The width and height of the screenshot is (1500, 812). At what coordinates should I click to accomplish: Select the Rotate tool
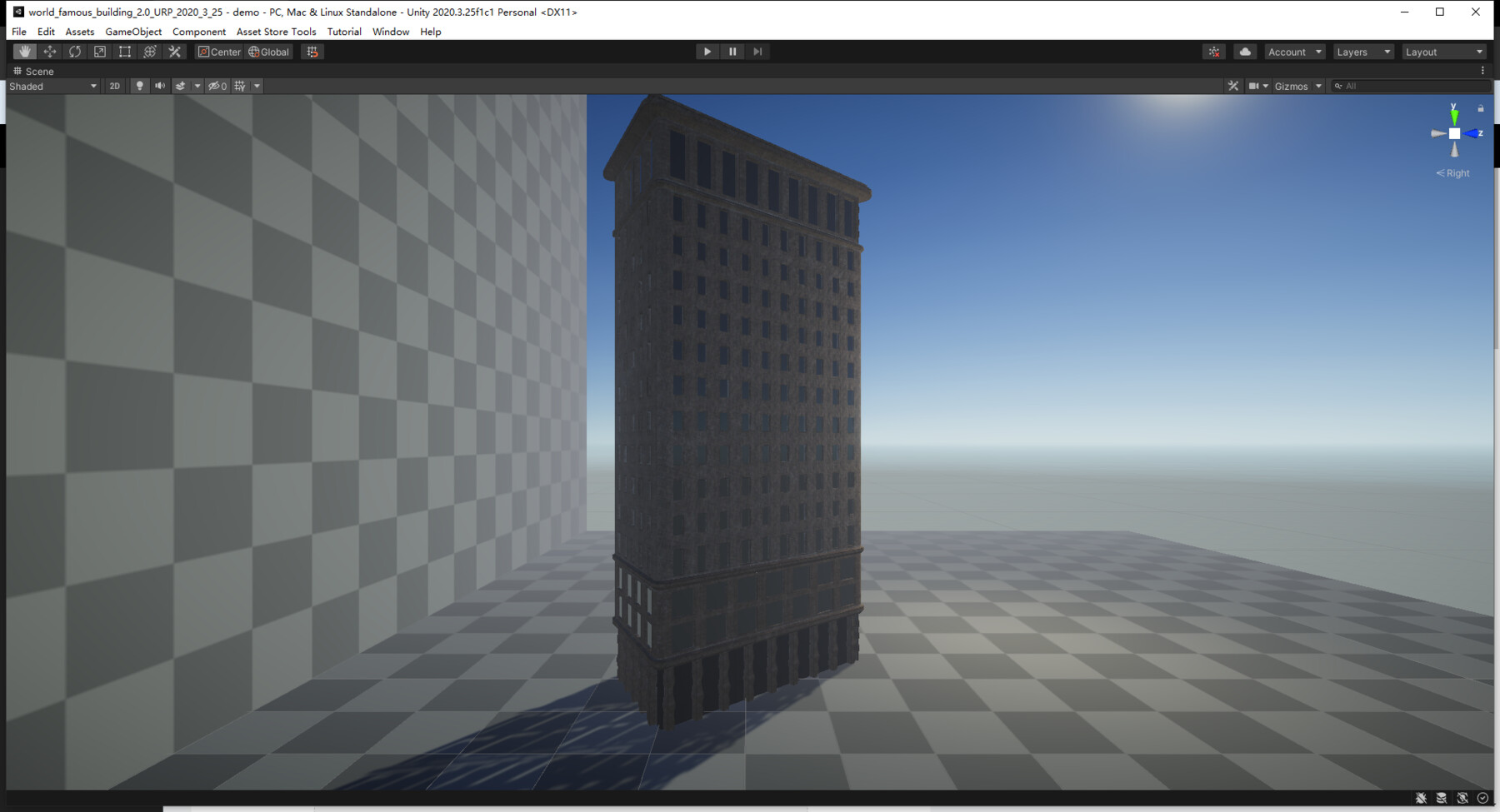point(74,51)
